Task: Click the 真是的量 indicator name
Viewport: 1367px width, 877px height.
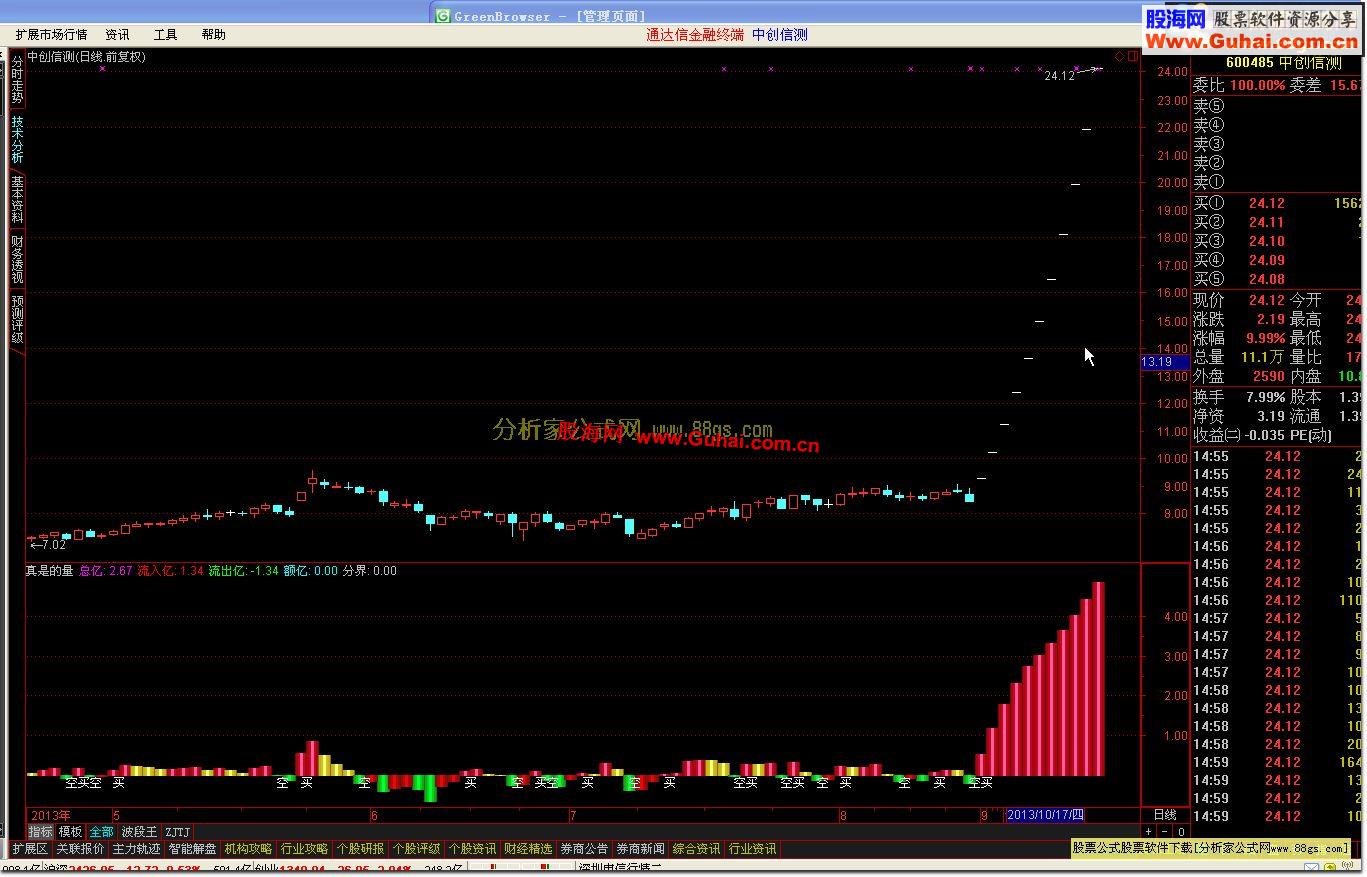Action: [x=50, y=571]
